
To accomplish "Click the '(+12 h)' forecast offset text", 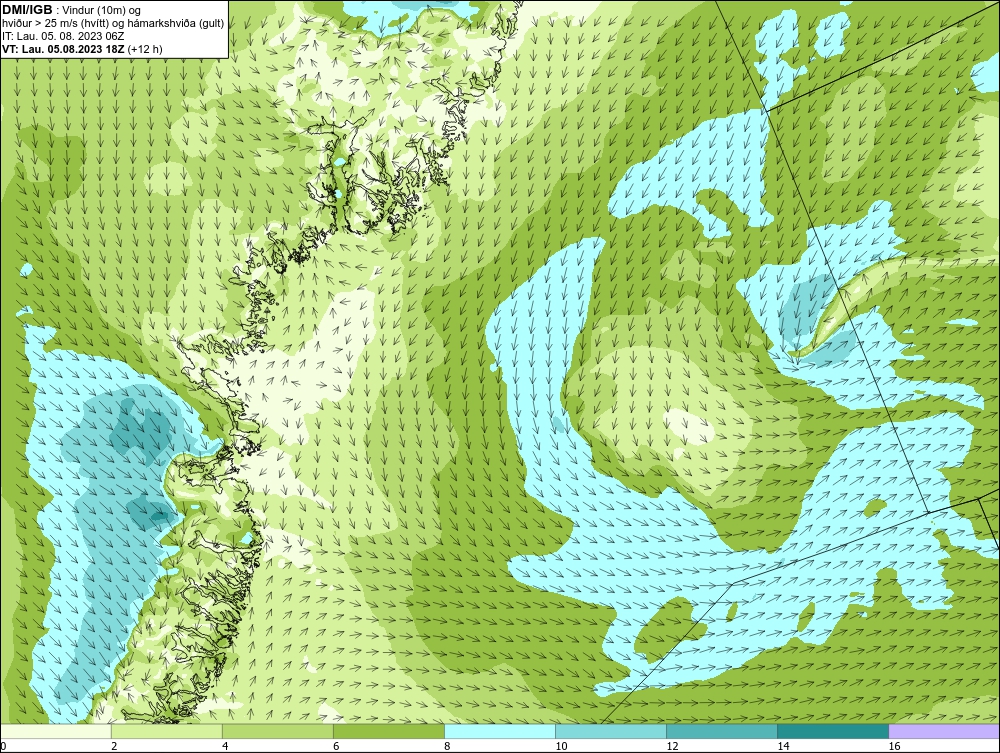I will 145,48.
